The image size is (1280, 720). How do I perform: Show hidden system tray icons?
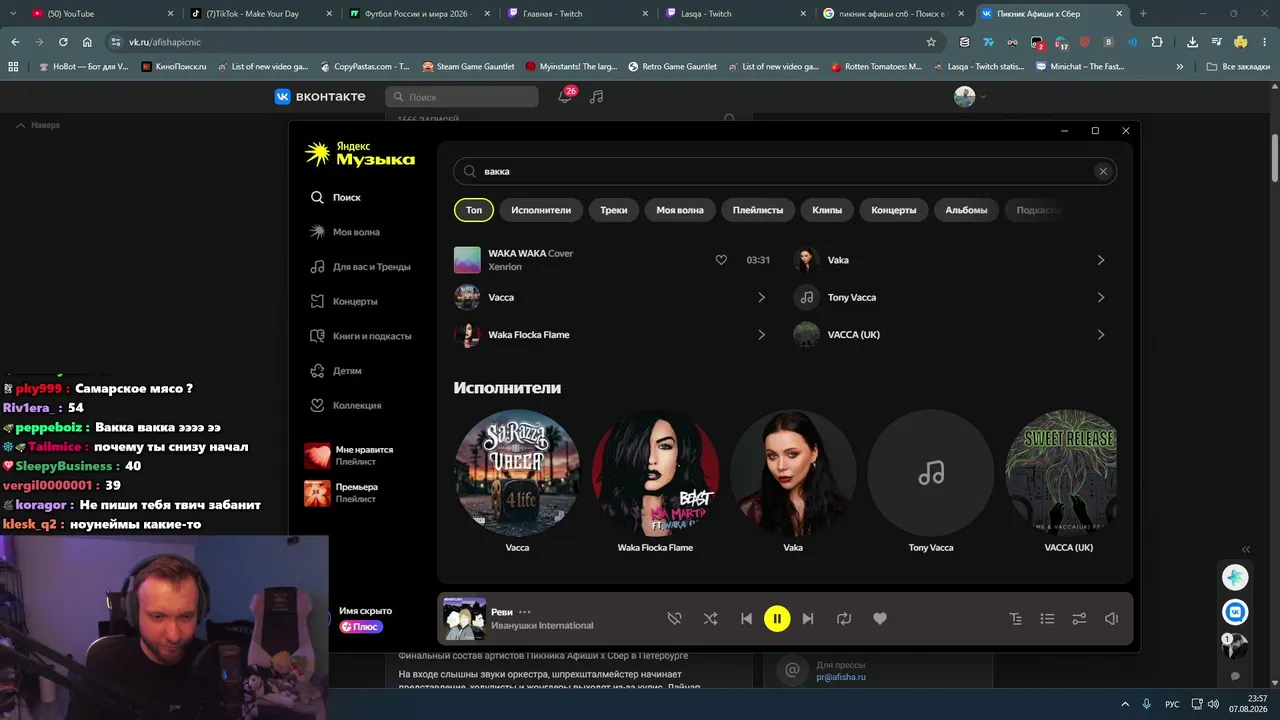[x=1125, y=704]
